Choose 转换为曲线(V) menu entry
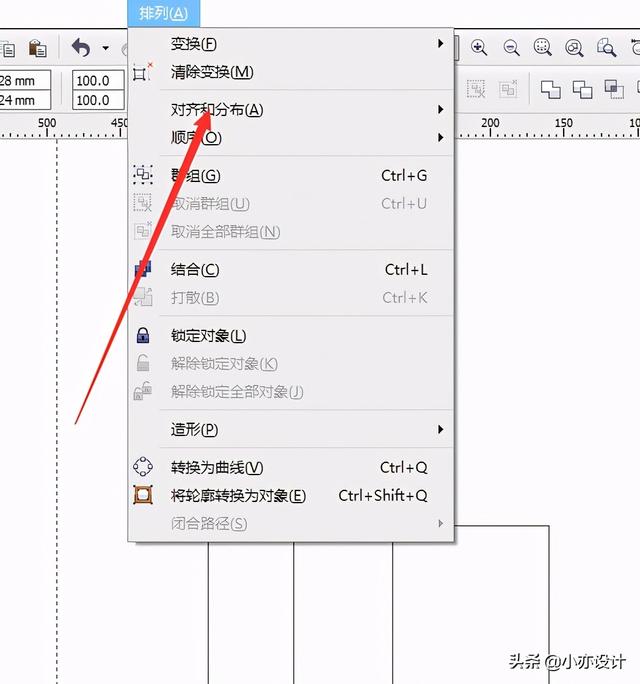The height and width of the screenshot is (684, 640). [291, 468]
